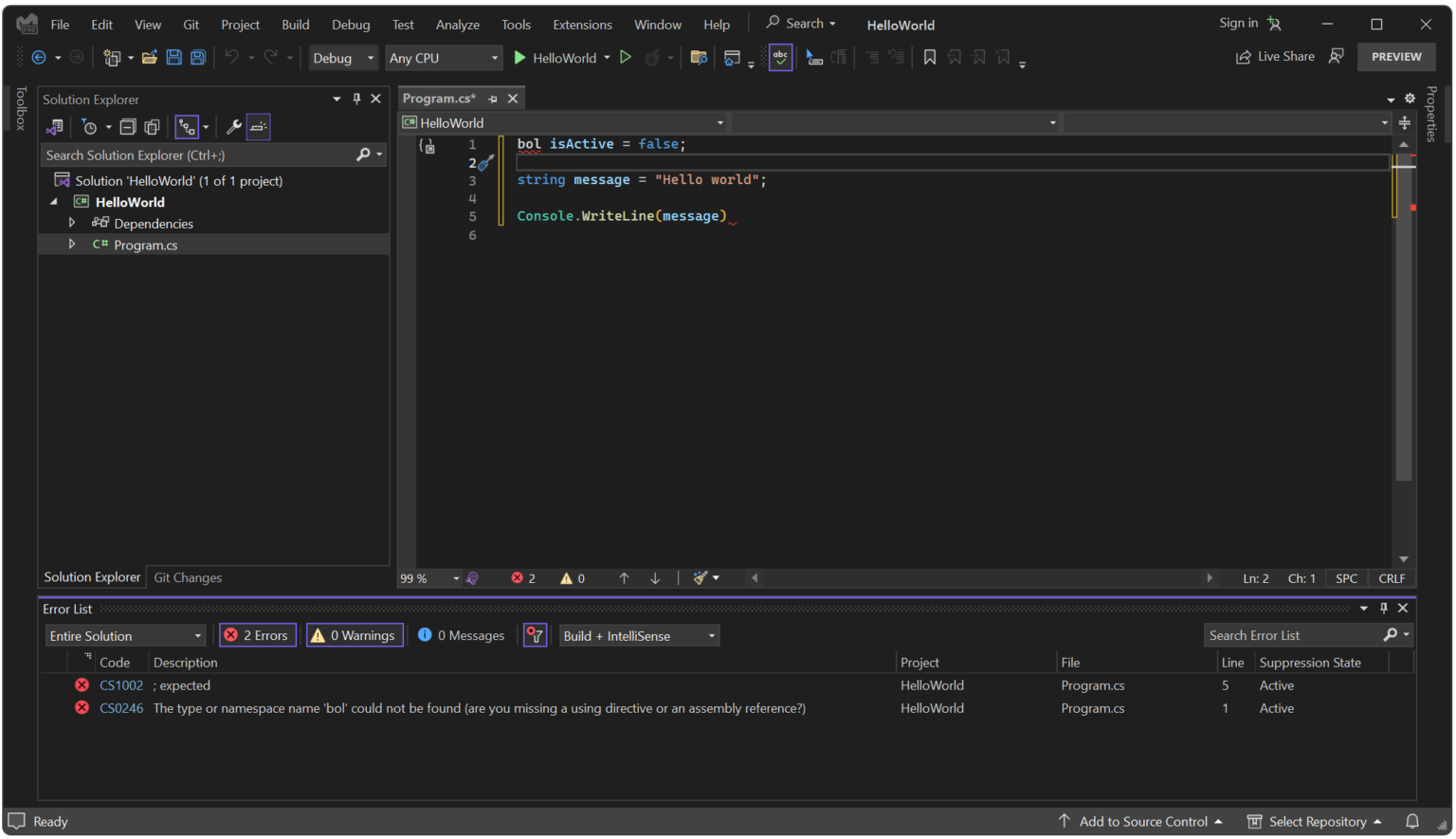Click the Sign in link

click(x=1238, y=22)
